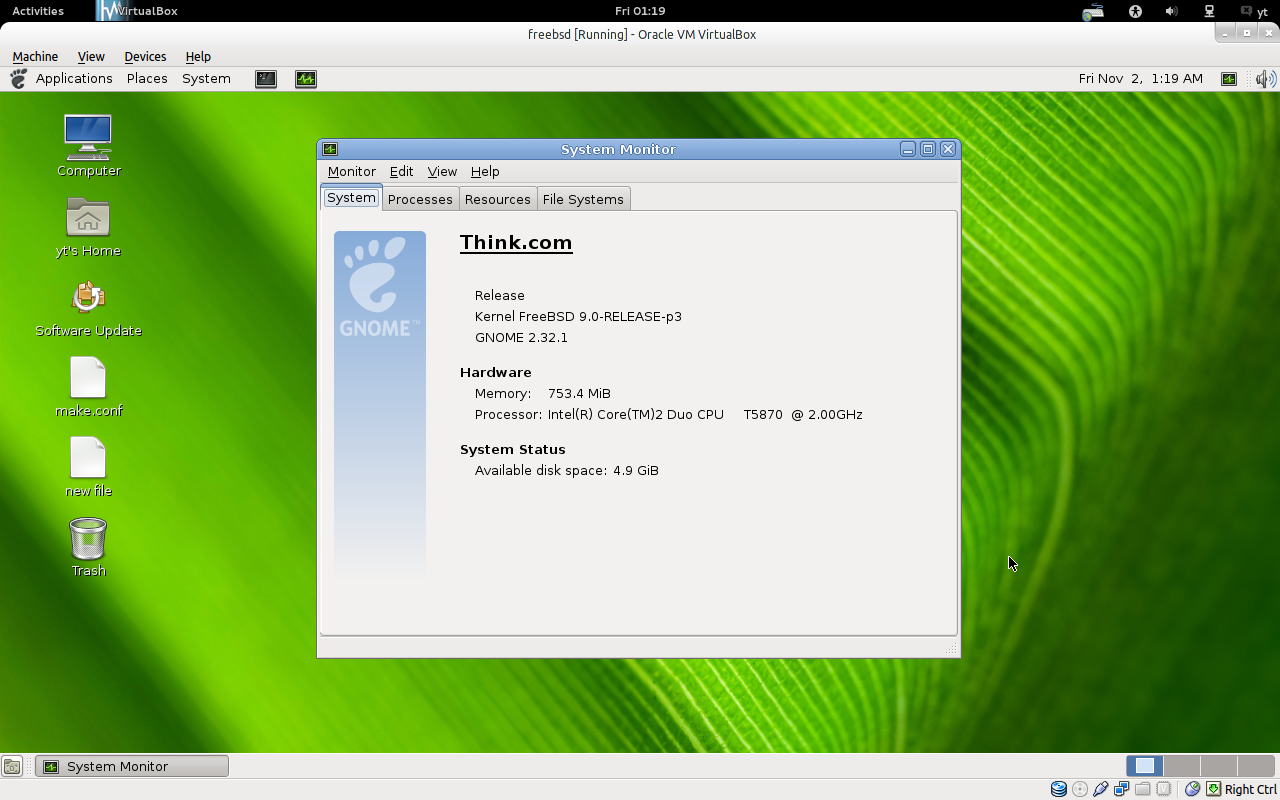This screenshot has width=1280, height=800.
Task: Open the Trash desktop icon
Action: point(88,538)
